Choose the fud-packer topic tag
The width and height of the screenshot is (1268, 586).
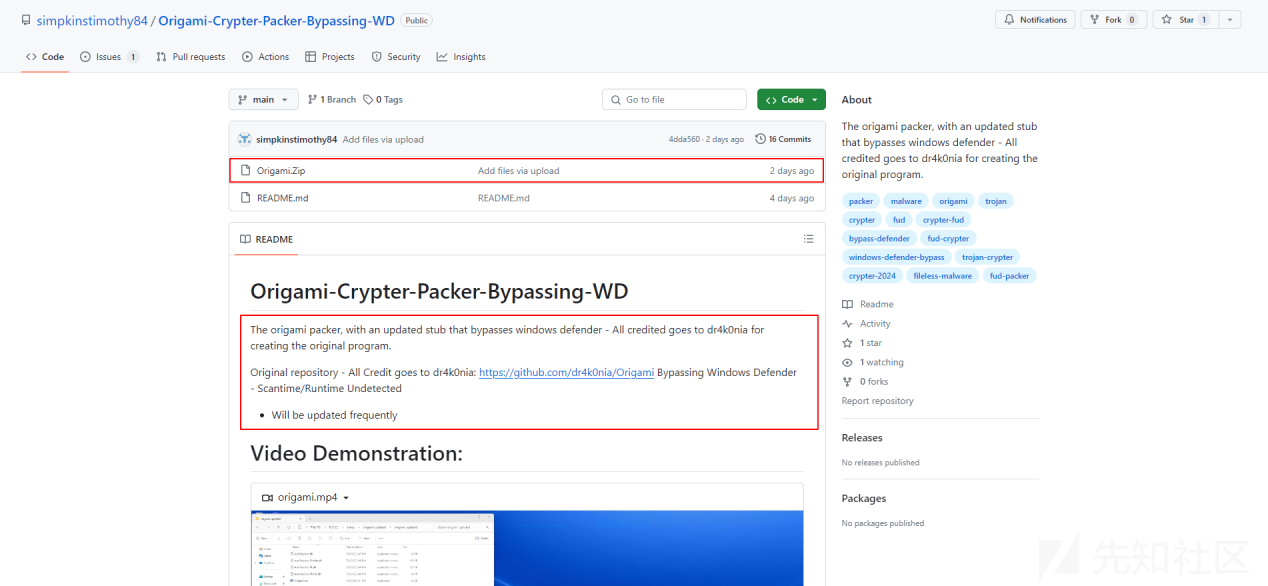pyautogui.click(x=1010, y=276)
